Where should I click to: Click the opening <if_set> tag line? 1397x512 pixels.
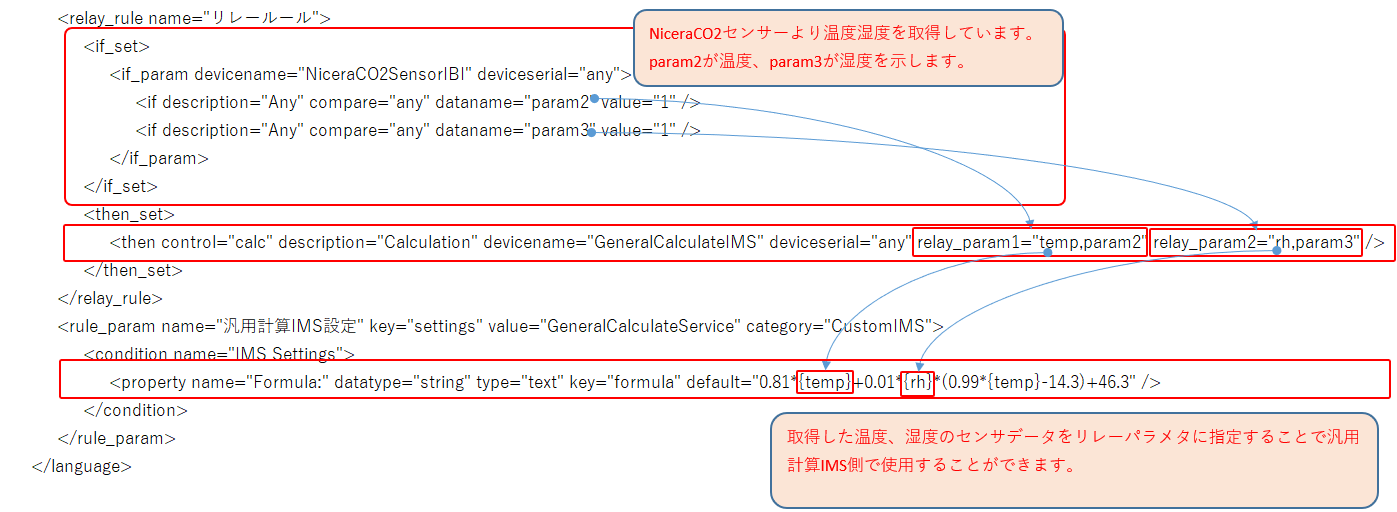click(117, 45)
